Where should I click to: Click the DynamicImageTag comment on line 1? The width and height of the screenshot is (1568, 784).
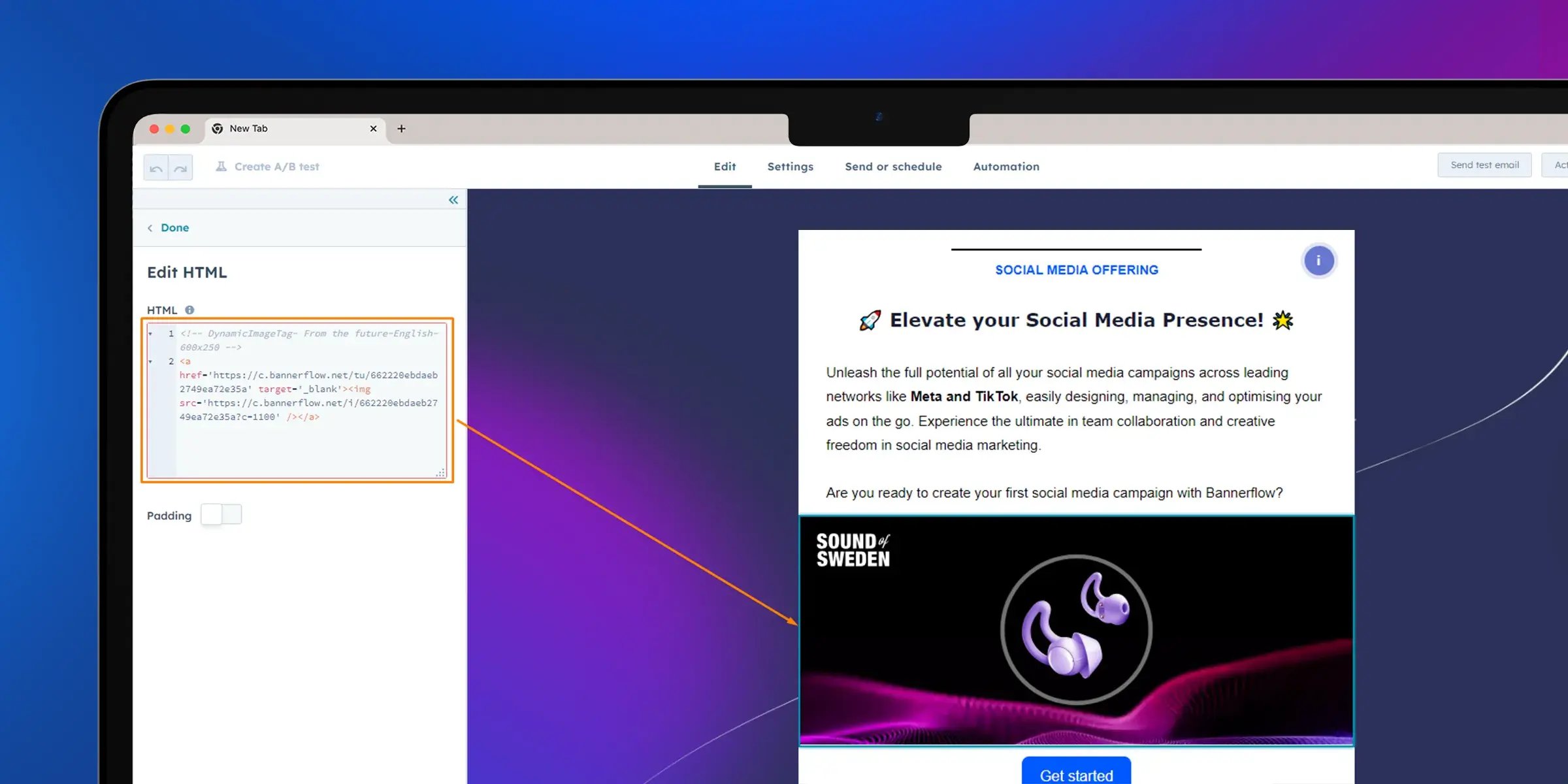coord(308,340)
